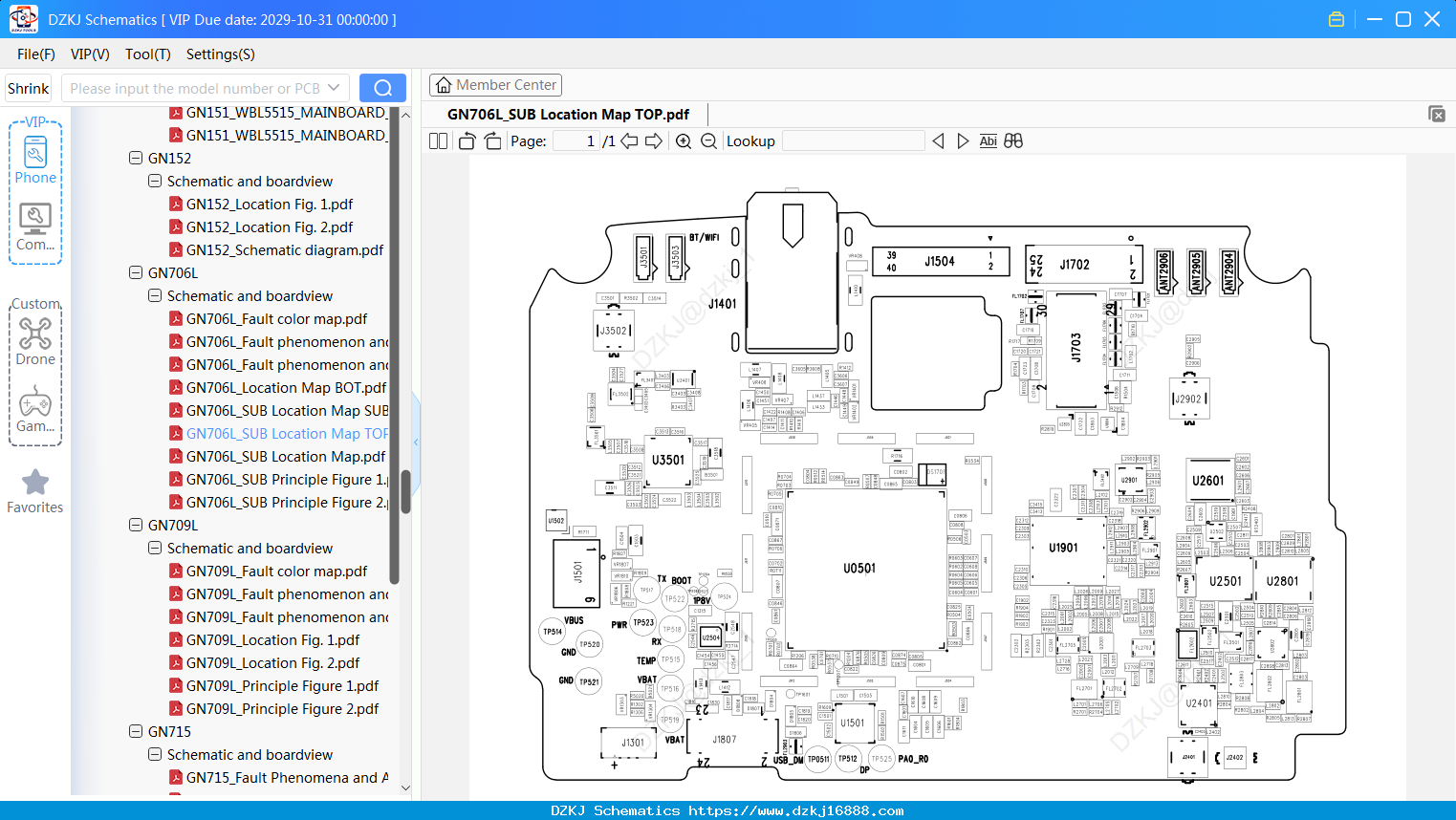Collapse the GN715 tree node

(x=136, y=731)
